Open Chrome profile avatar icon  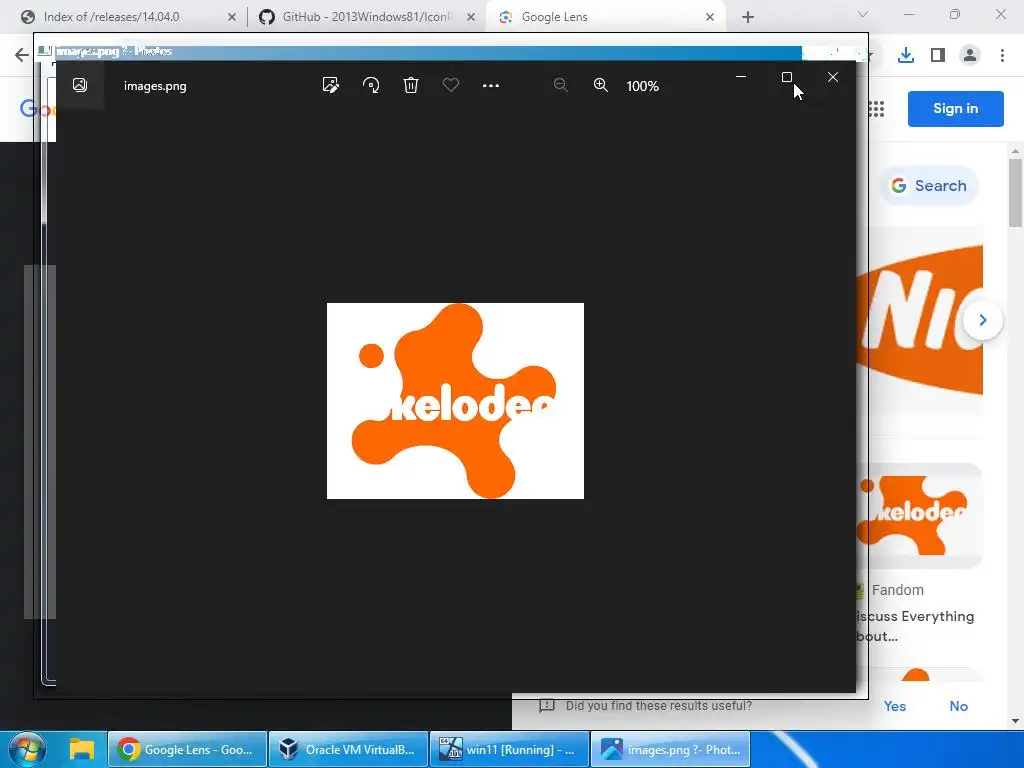pyautogui.click(x=970, y=56)
